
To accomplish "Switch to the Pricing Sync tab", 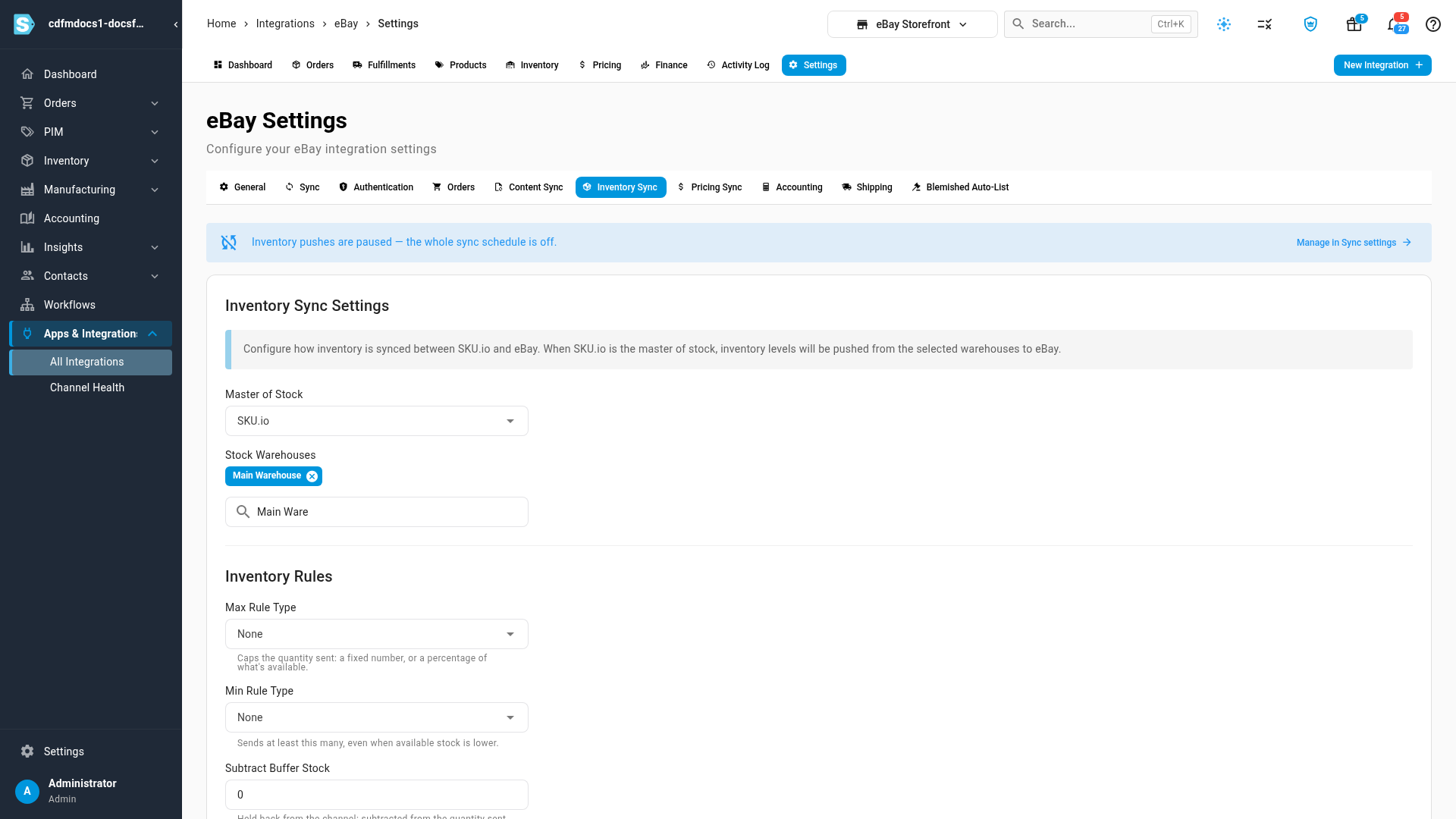I will pos(710,187).
